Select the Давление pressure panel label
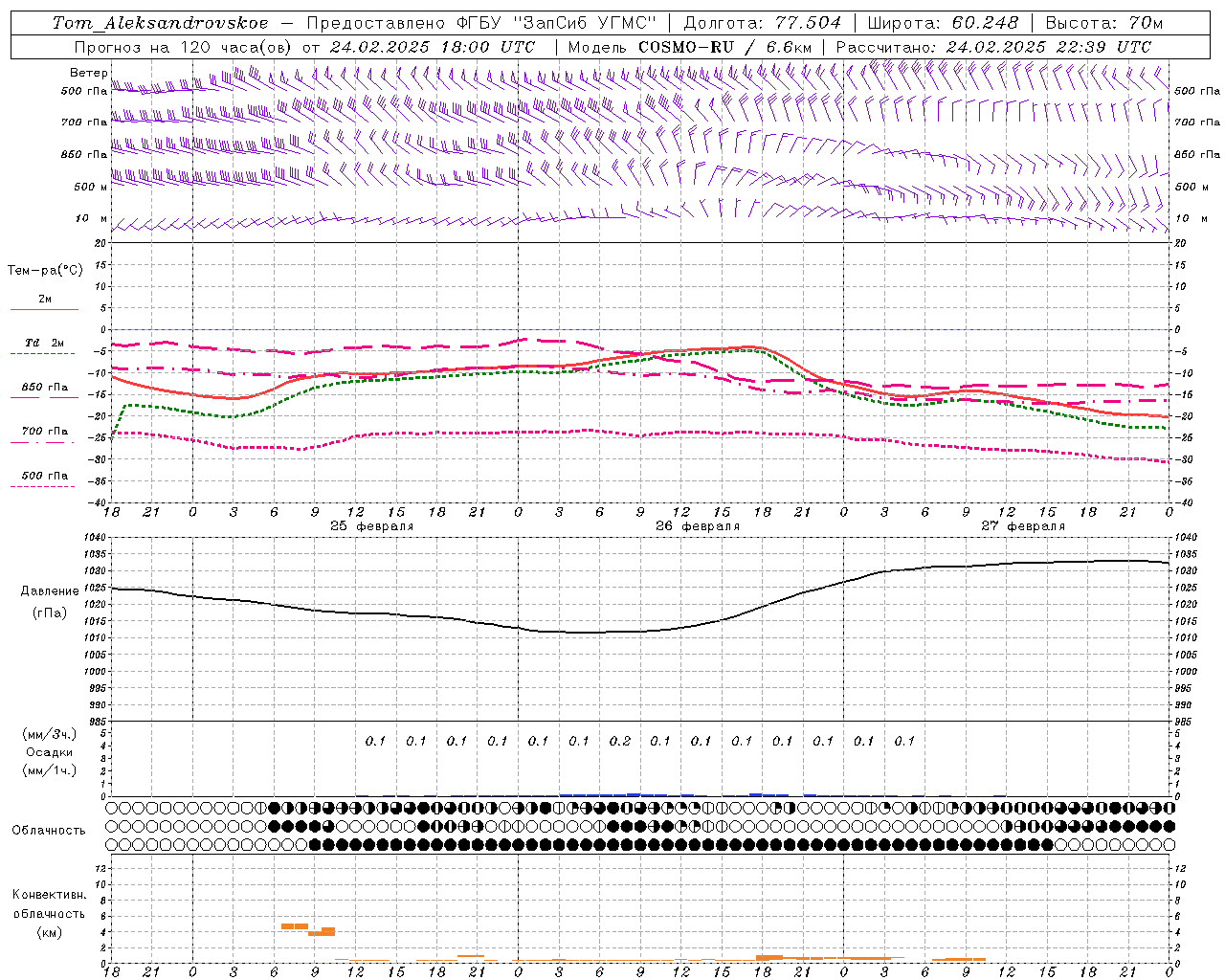This screenshot has height=980, width=1225. coord(48,591)
